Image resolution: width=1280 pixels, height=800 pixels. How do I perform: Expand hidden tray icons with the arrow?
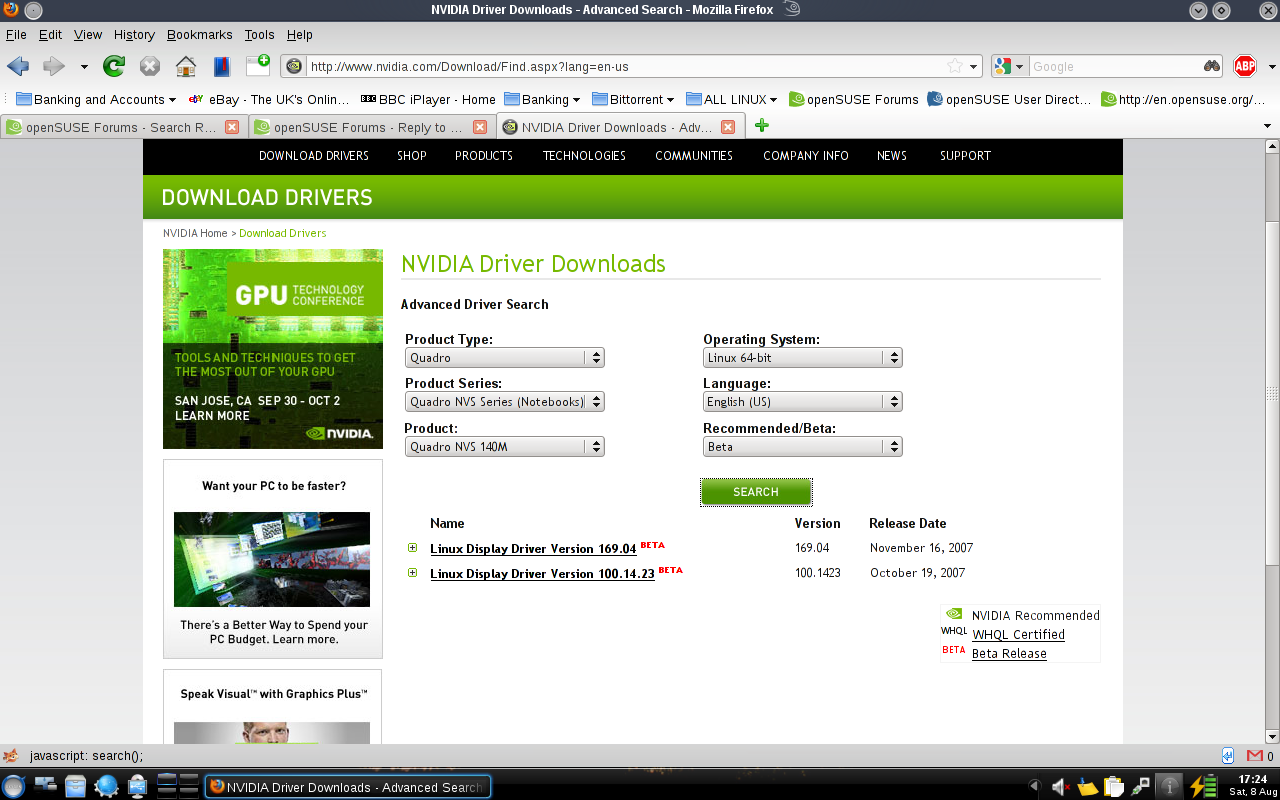1034,787
